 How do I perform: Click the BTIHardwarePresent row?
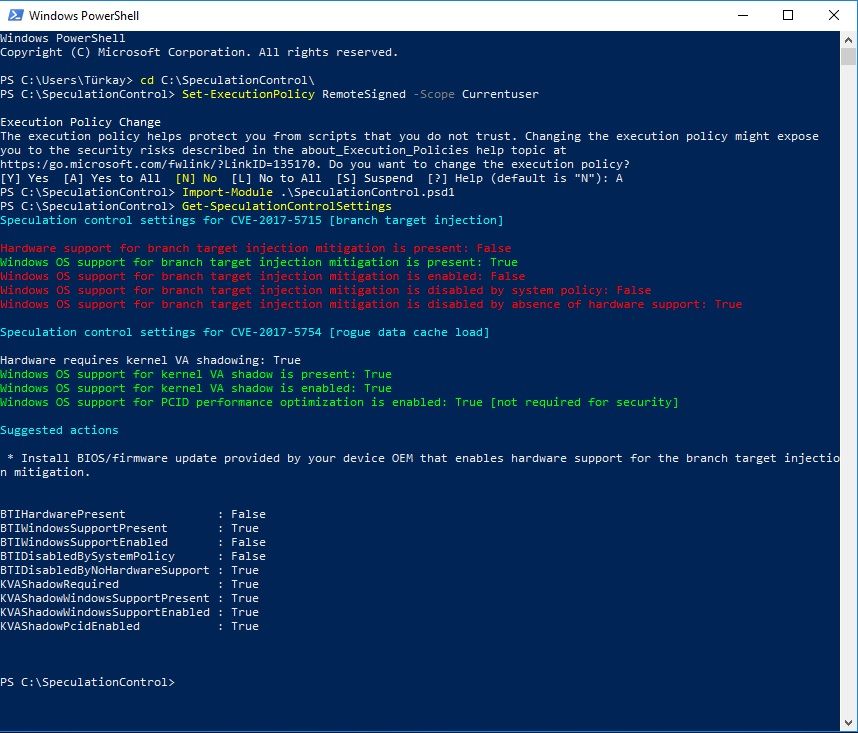click(x=133, y=514)
